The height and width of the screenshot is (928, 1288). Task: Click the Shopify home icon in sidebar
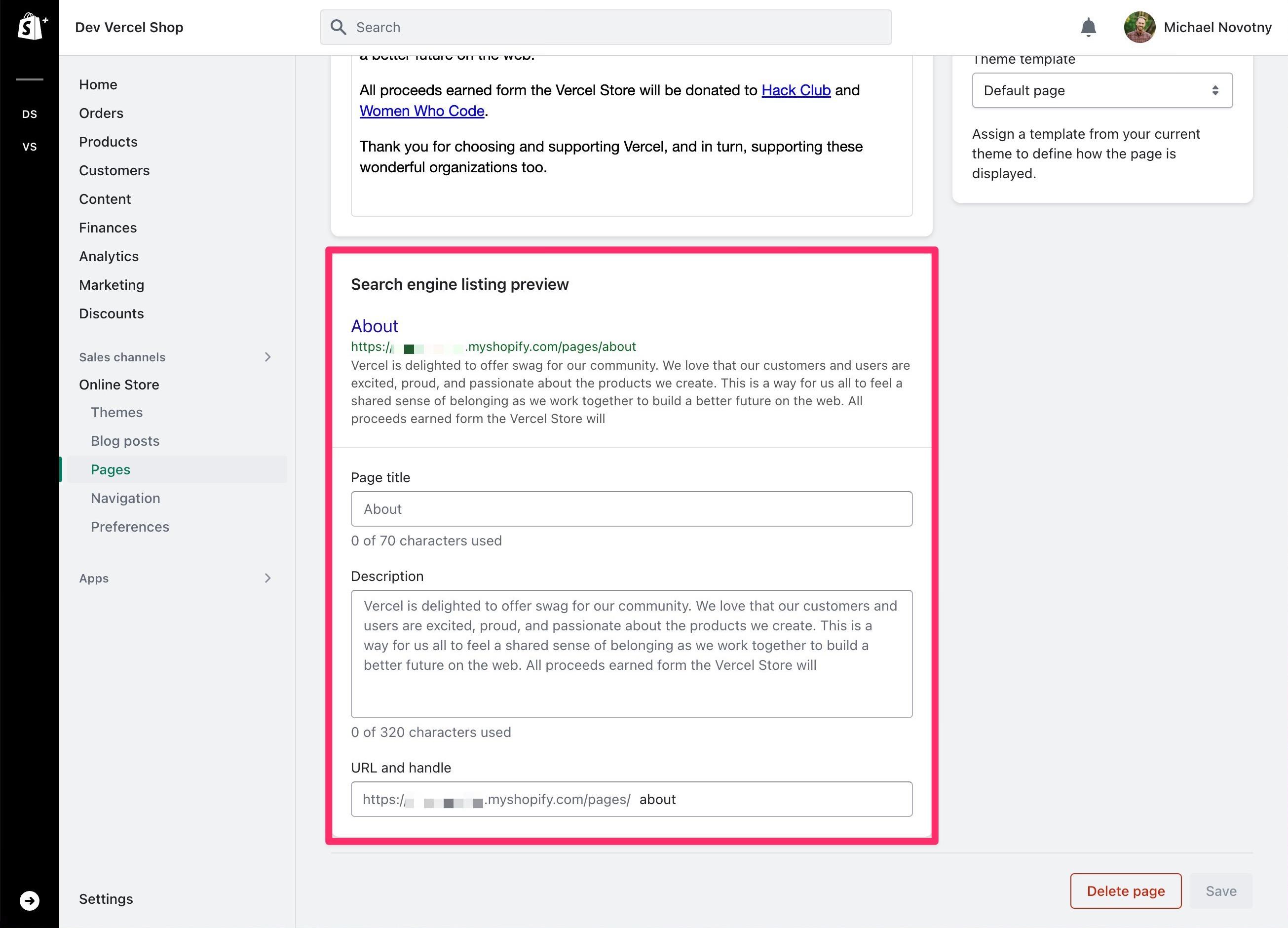(x=29, y=26)
